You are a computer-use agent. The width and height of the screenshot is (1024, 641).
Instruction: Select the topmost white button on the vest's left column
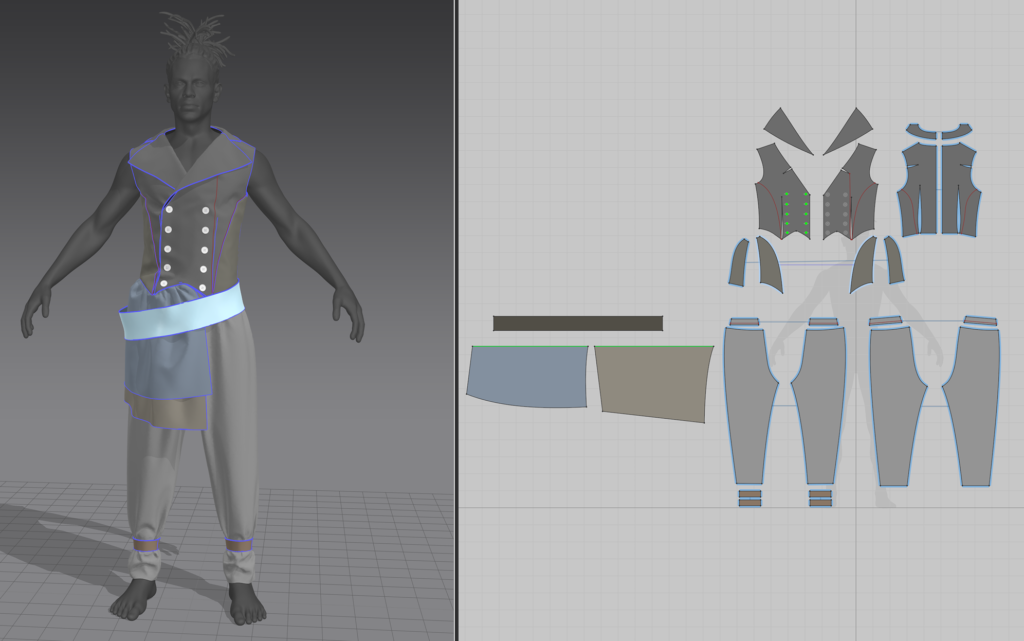(169, 210)
